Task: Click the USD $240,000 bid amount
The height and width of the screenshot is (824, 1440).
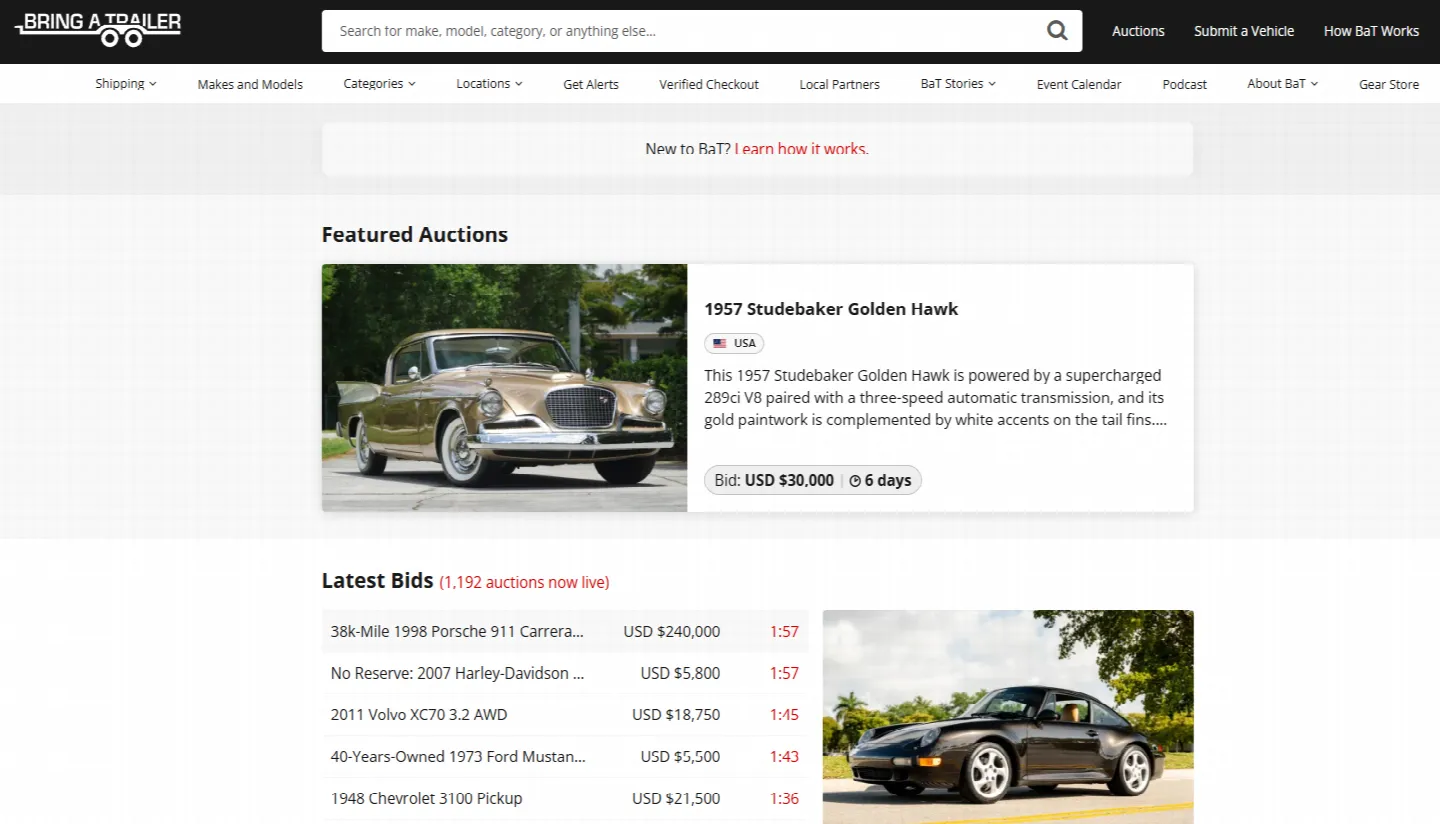Action: [672, 631]
